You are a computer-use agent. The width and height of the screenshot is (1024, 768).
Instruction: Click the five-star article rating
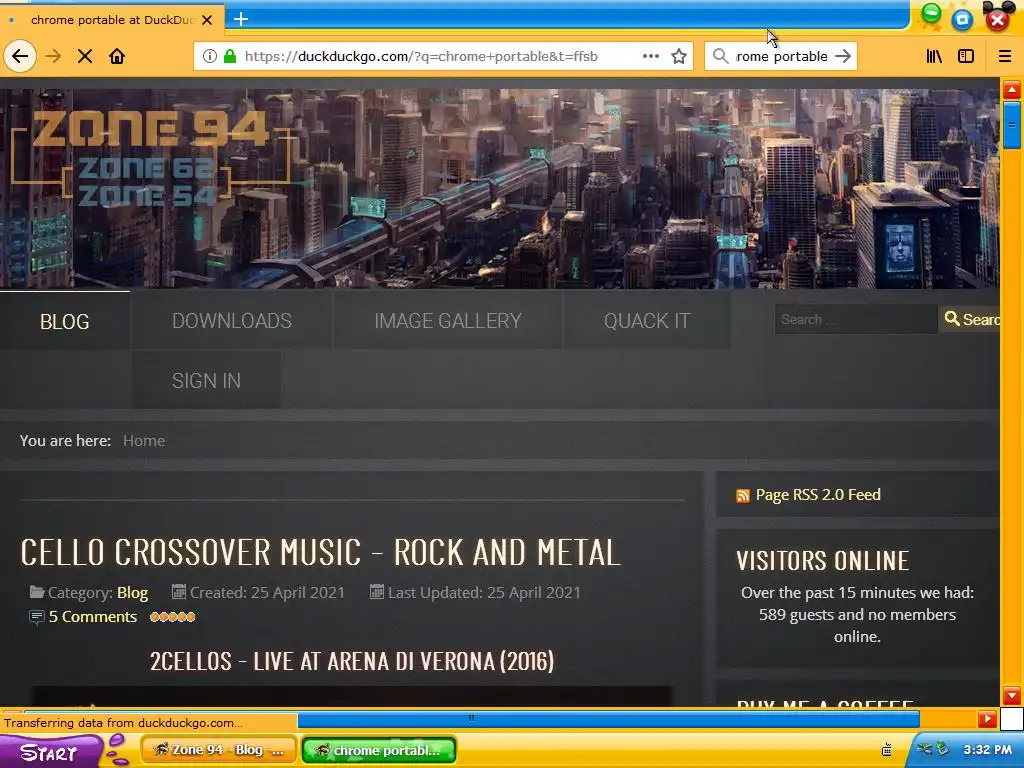(x=172, y=617)
